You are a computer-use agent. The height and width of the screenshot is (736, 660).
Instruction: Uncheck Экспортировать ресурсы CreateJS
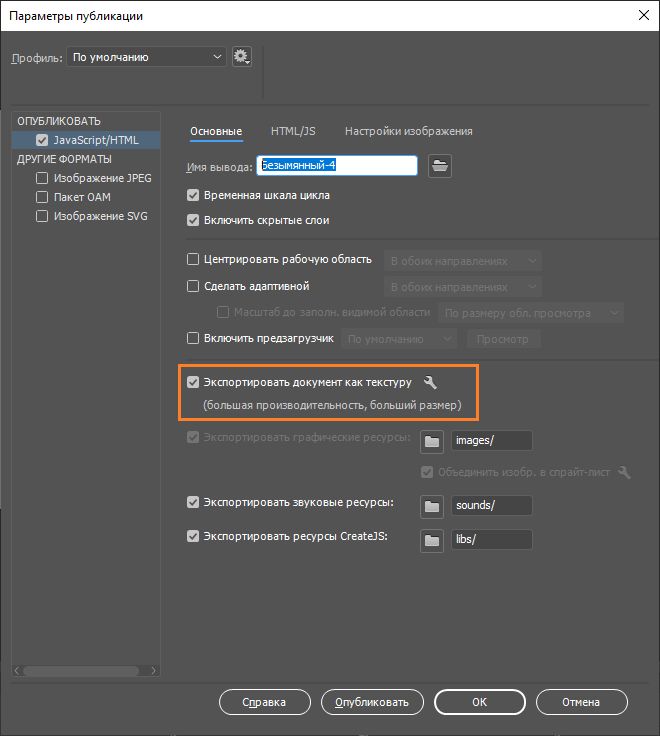[193, 536]
